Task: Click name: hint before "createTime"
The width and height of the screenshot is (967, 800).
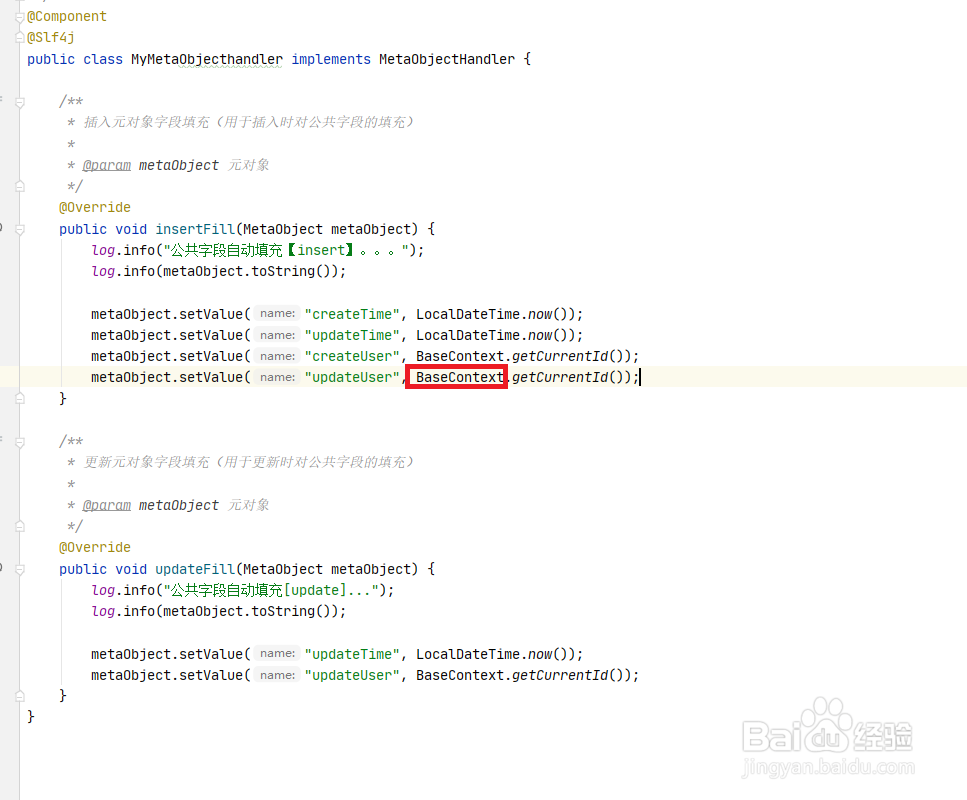Action: click(277, 314)
